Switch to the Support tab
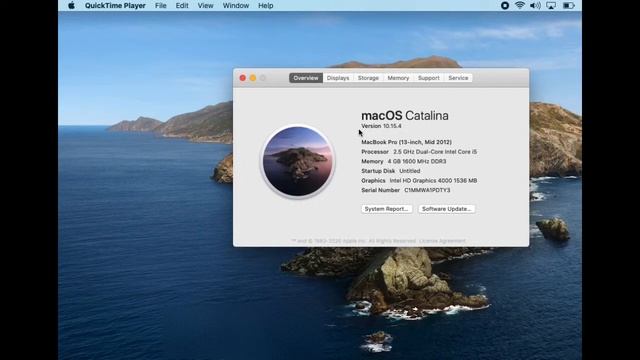The image size is (640, 360). 429,78
